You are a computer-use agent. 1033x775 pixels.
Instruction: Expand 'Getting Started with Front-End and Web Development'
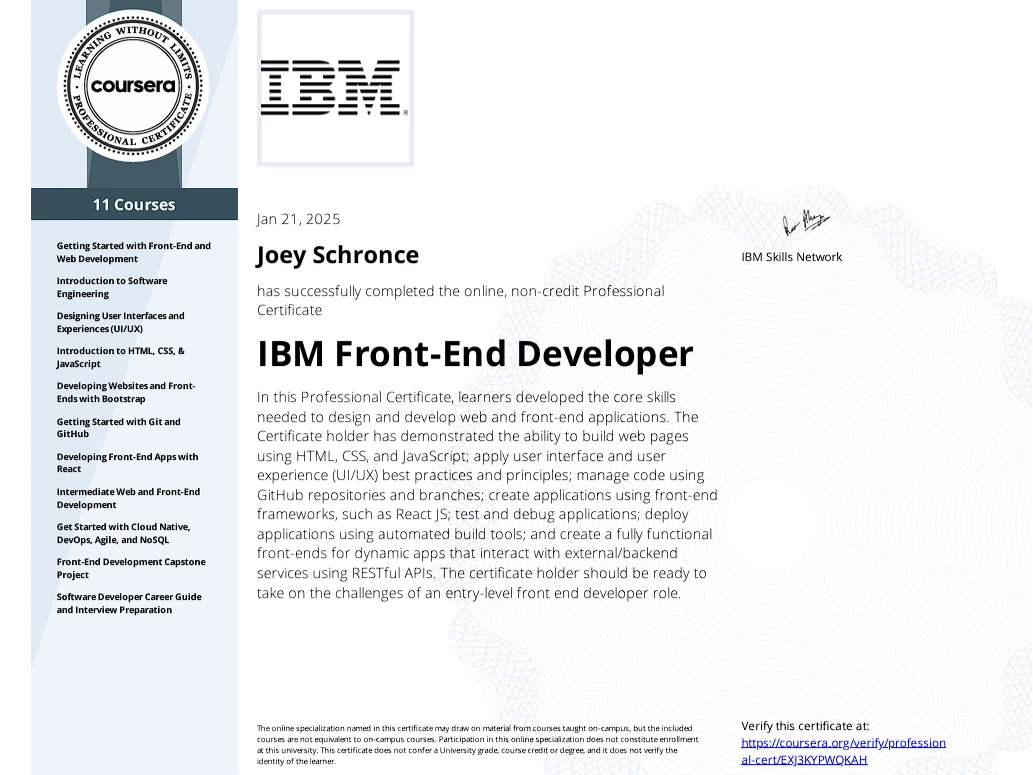coord(133,252)
